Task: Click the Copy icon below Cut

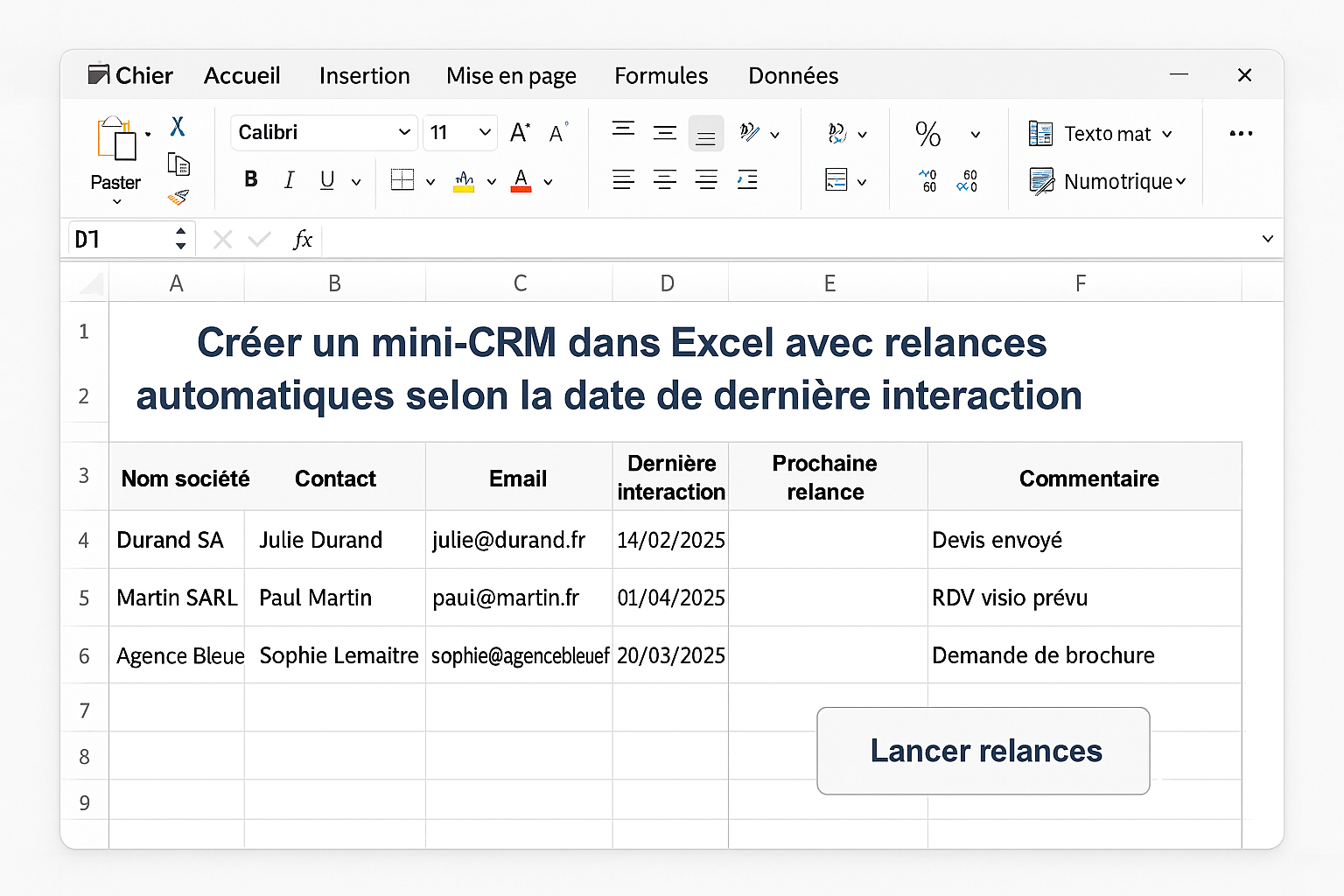Action: click(x=178, y=164)
